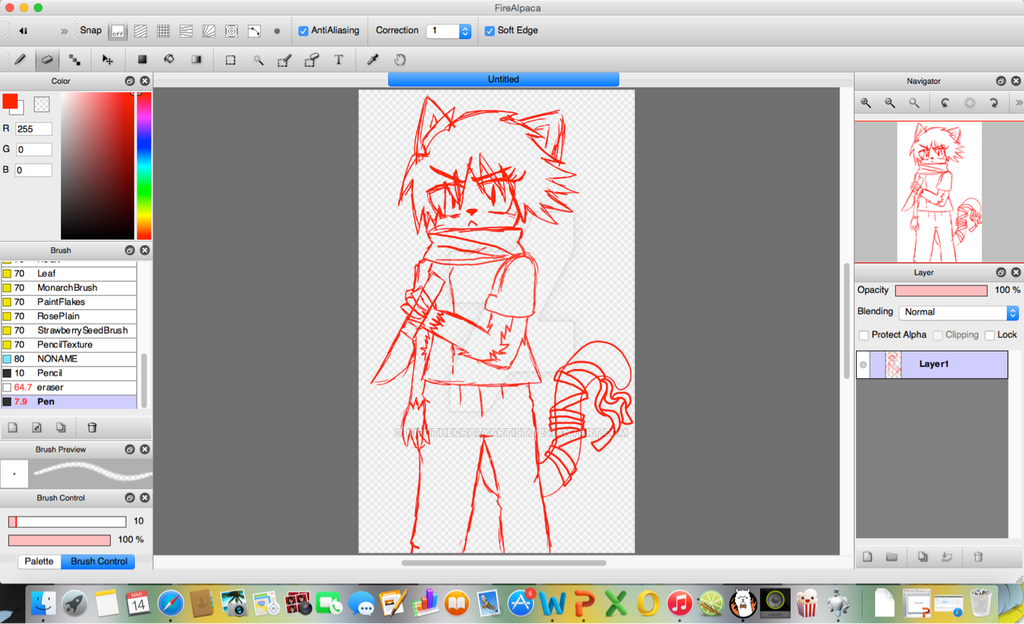Toggle the Soft Edge option off

click(489, 30)
